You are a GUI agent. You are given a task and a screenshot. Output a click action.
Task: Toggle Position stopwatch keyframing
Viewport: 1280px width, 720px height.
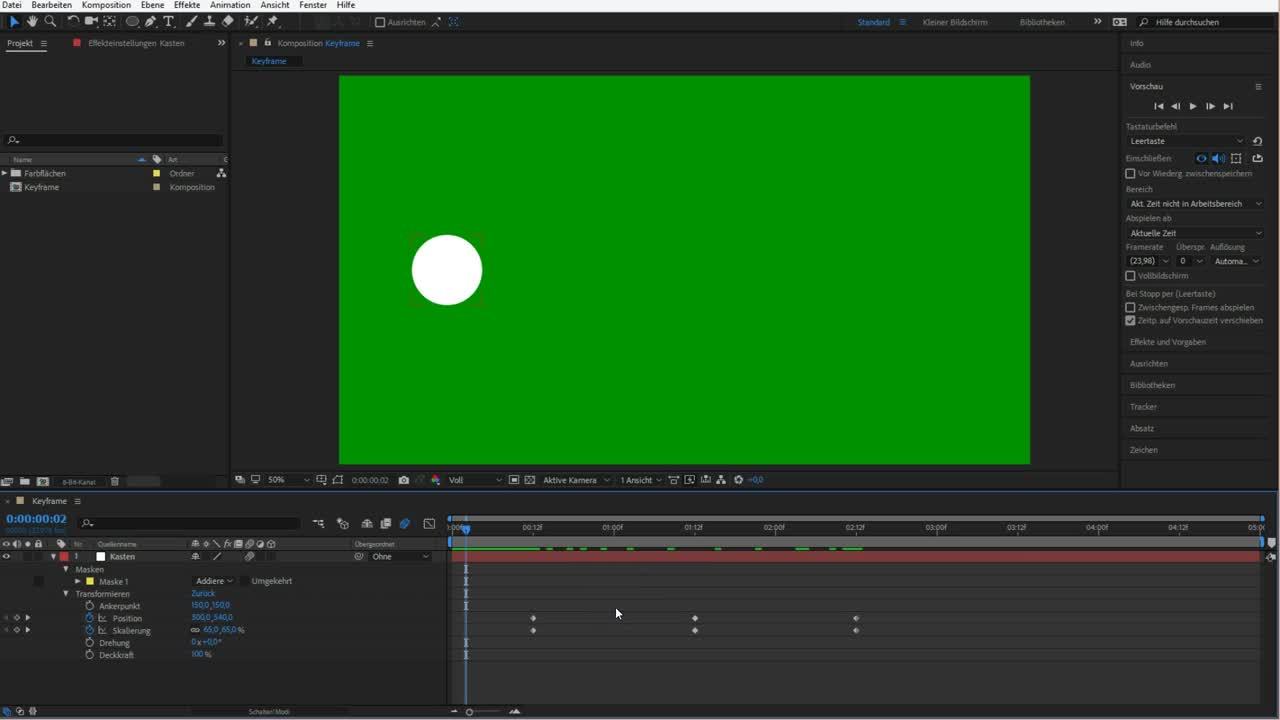click(x=89, y=618)
